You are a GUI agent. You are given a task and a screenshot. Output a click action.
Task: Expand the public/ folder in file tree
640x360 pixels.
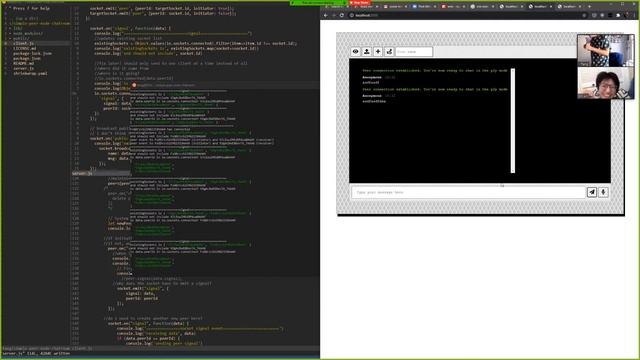(20, 38)
